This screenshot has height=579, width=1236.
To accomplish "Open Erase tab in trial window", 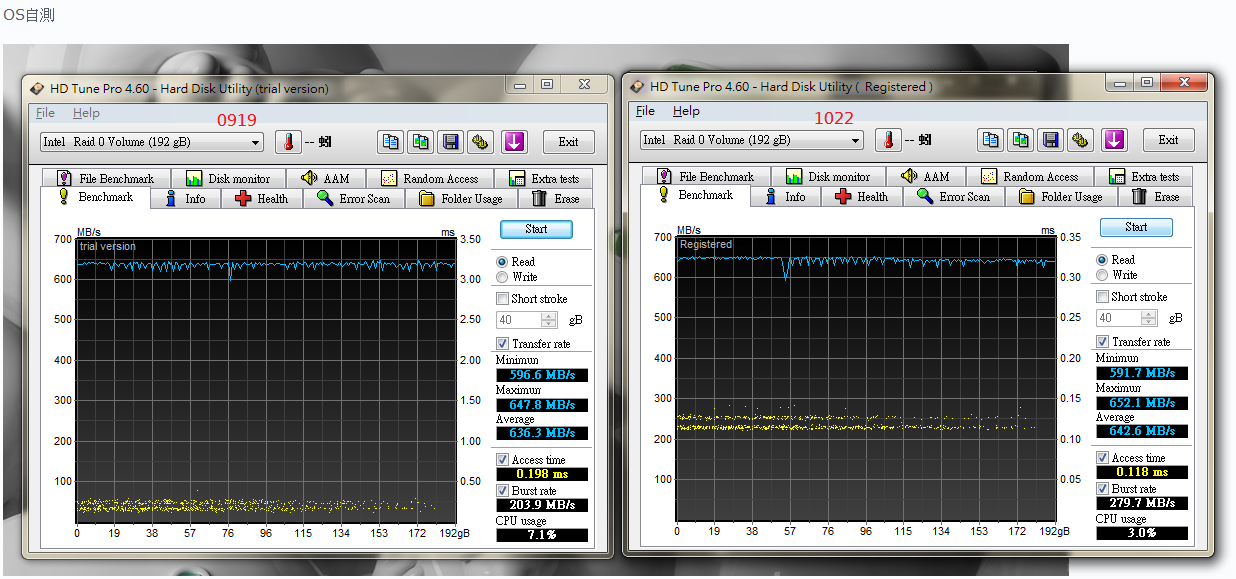I will pos(556,199).
